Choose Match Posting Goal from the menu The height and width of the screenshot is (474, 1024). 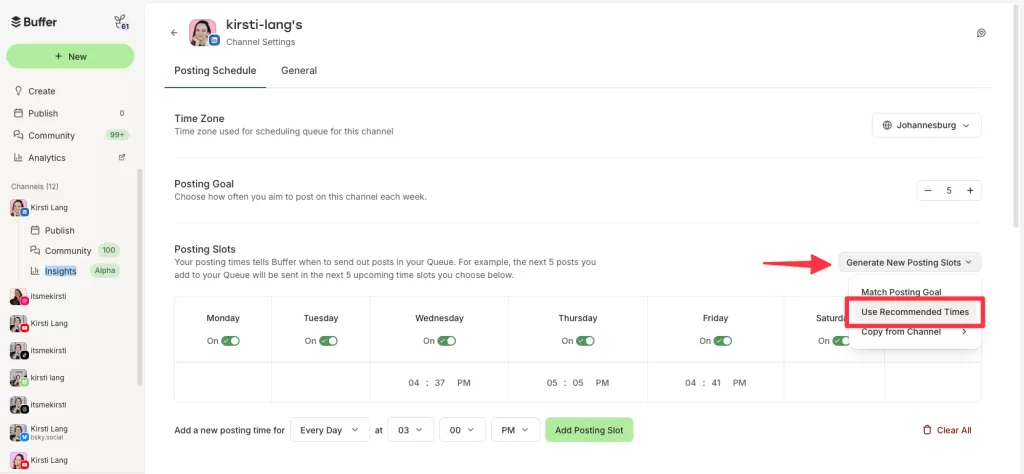tap(901, 292)
